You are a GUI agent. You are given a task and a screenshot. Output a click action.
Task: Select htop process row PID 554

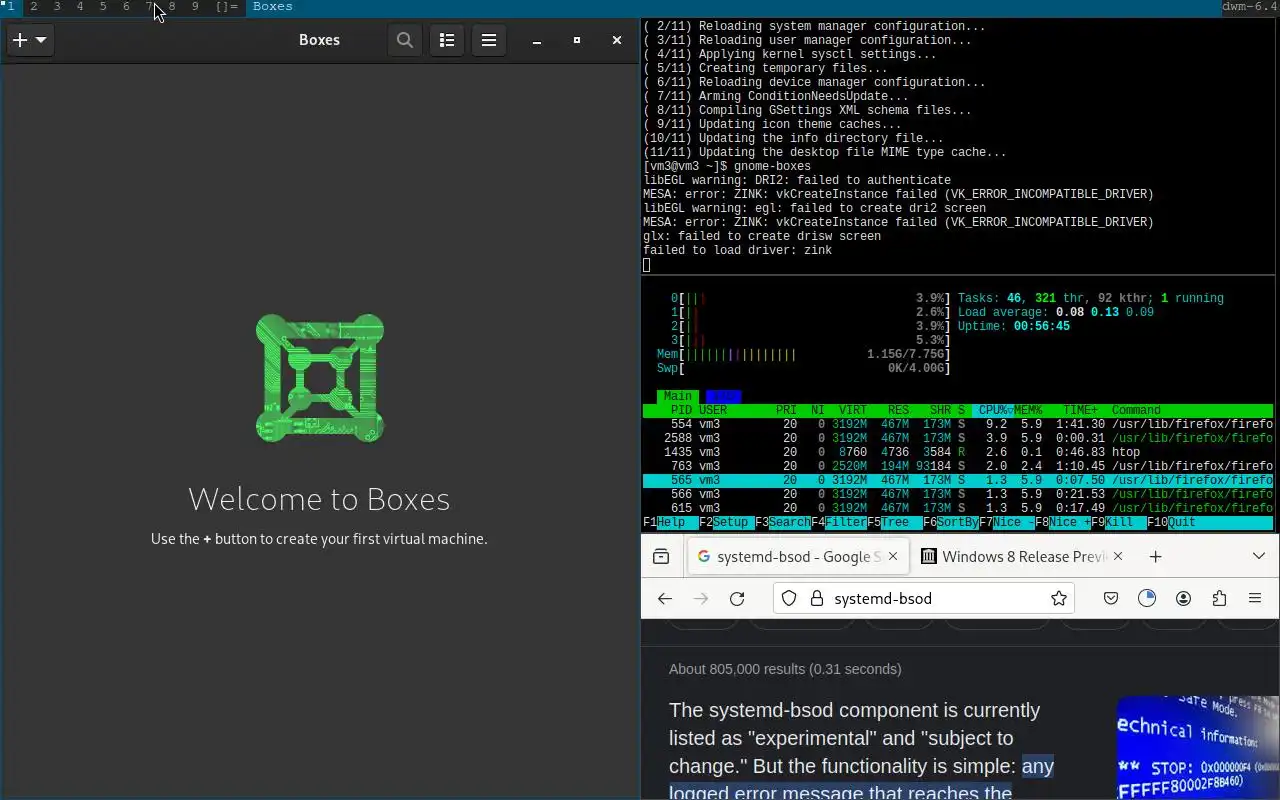click(958, 424)
